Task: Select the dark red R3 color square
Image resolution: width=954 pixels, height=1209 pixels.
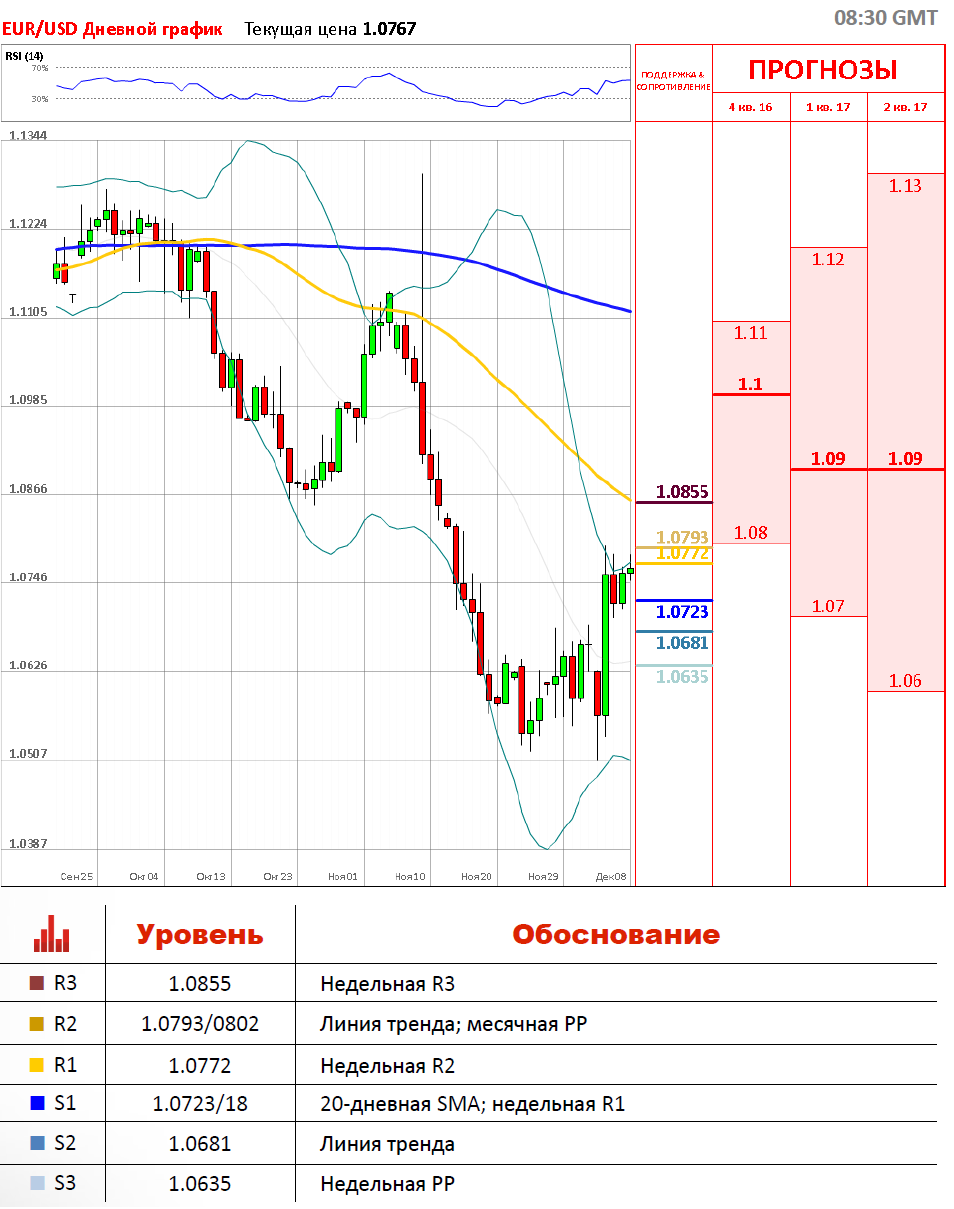Action: (x=38, y=983)
